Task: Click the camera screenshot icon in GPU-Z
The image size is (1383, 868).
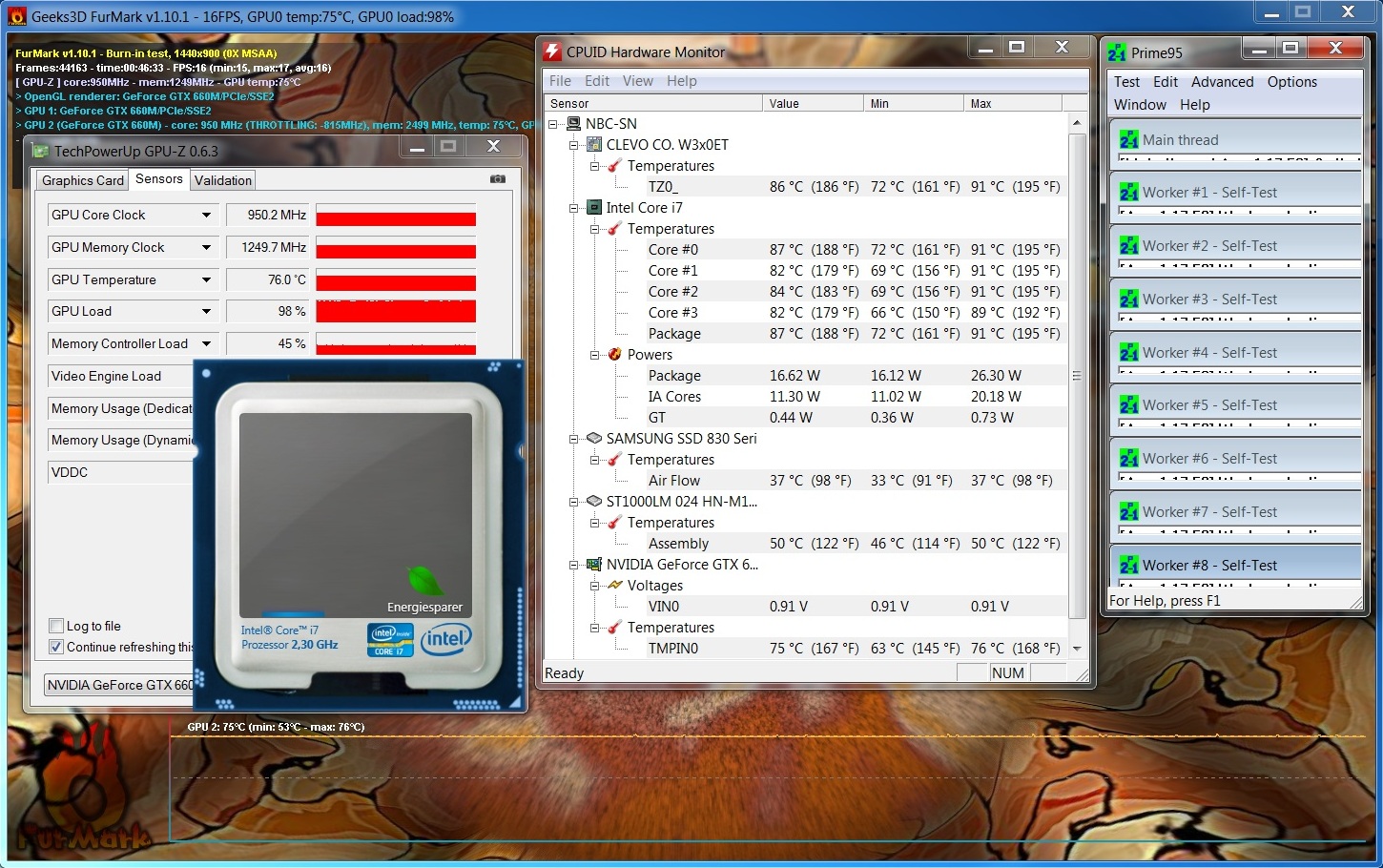Action: pos(497,178)
